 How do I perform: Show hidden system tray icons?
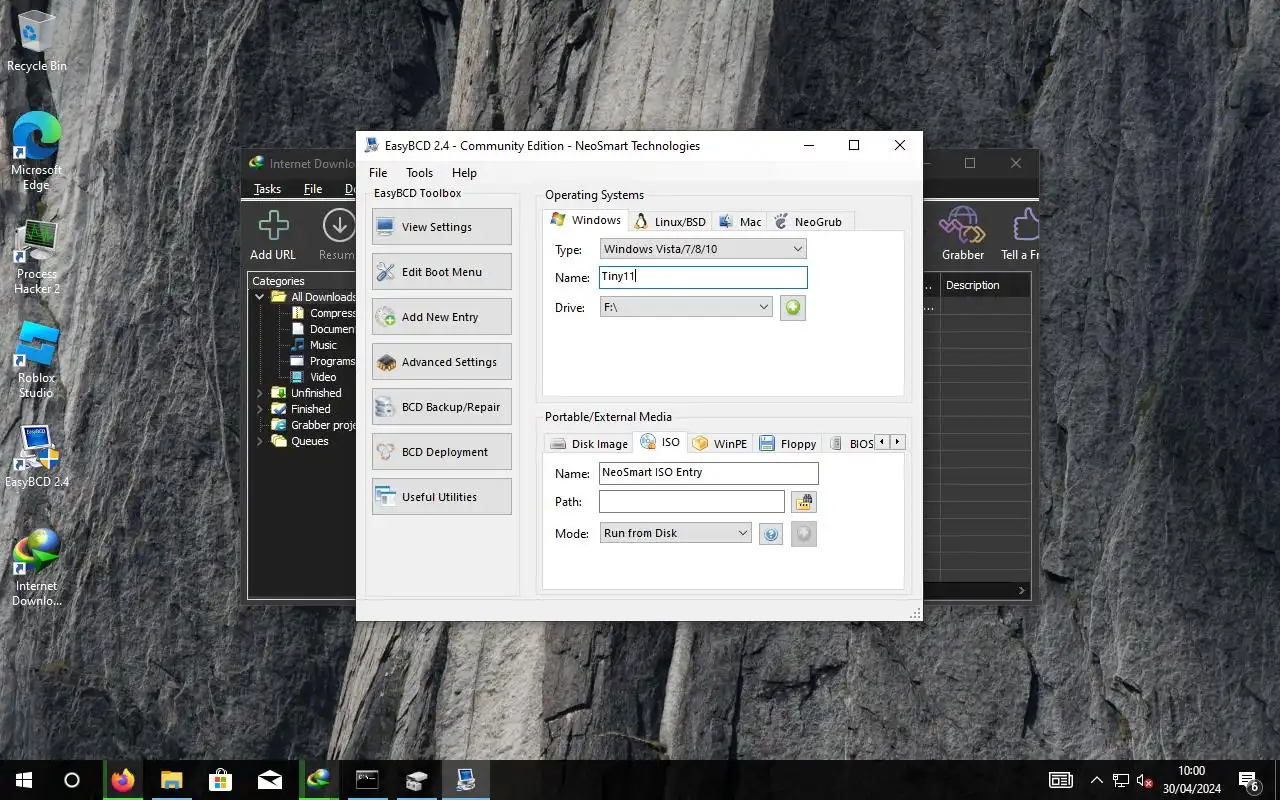[x=1097, y=781]
